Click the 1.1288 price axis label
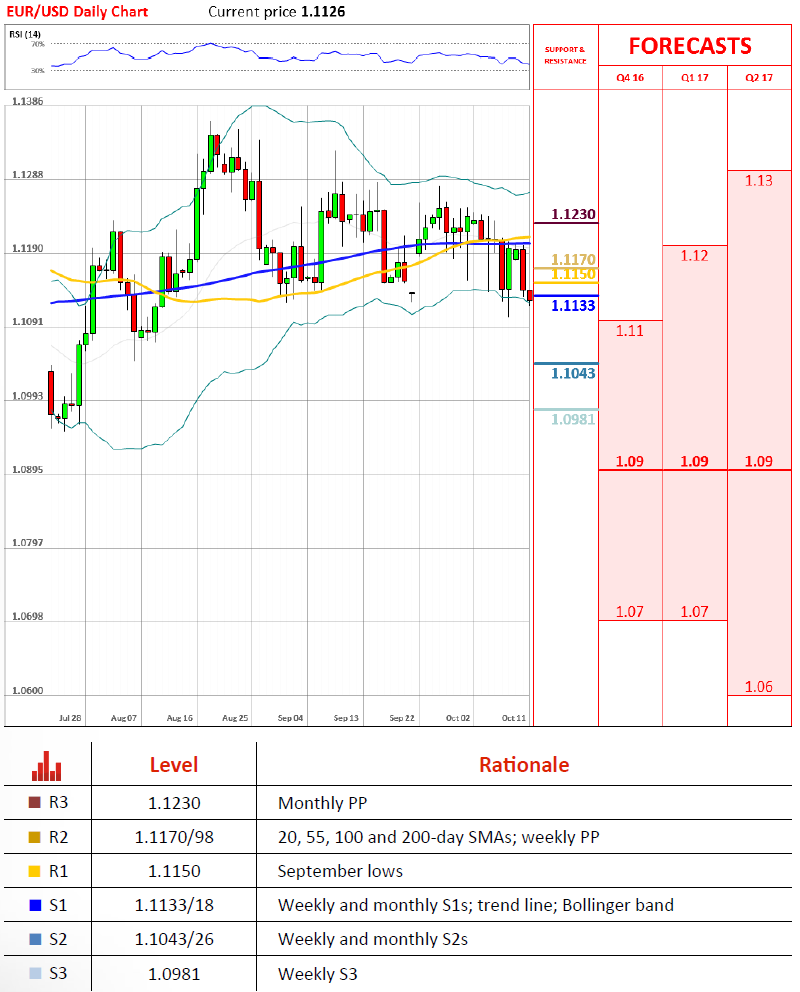The width and height of the screenshot is (800, 992). click(27, 175)
